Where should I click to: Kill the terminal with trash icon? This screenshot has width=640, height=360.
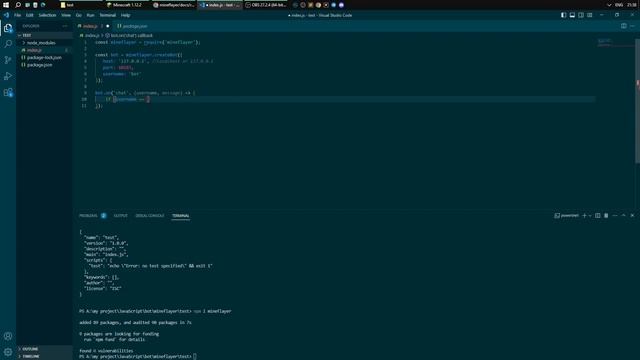tap(606, 216)
